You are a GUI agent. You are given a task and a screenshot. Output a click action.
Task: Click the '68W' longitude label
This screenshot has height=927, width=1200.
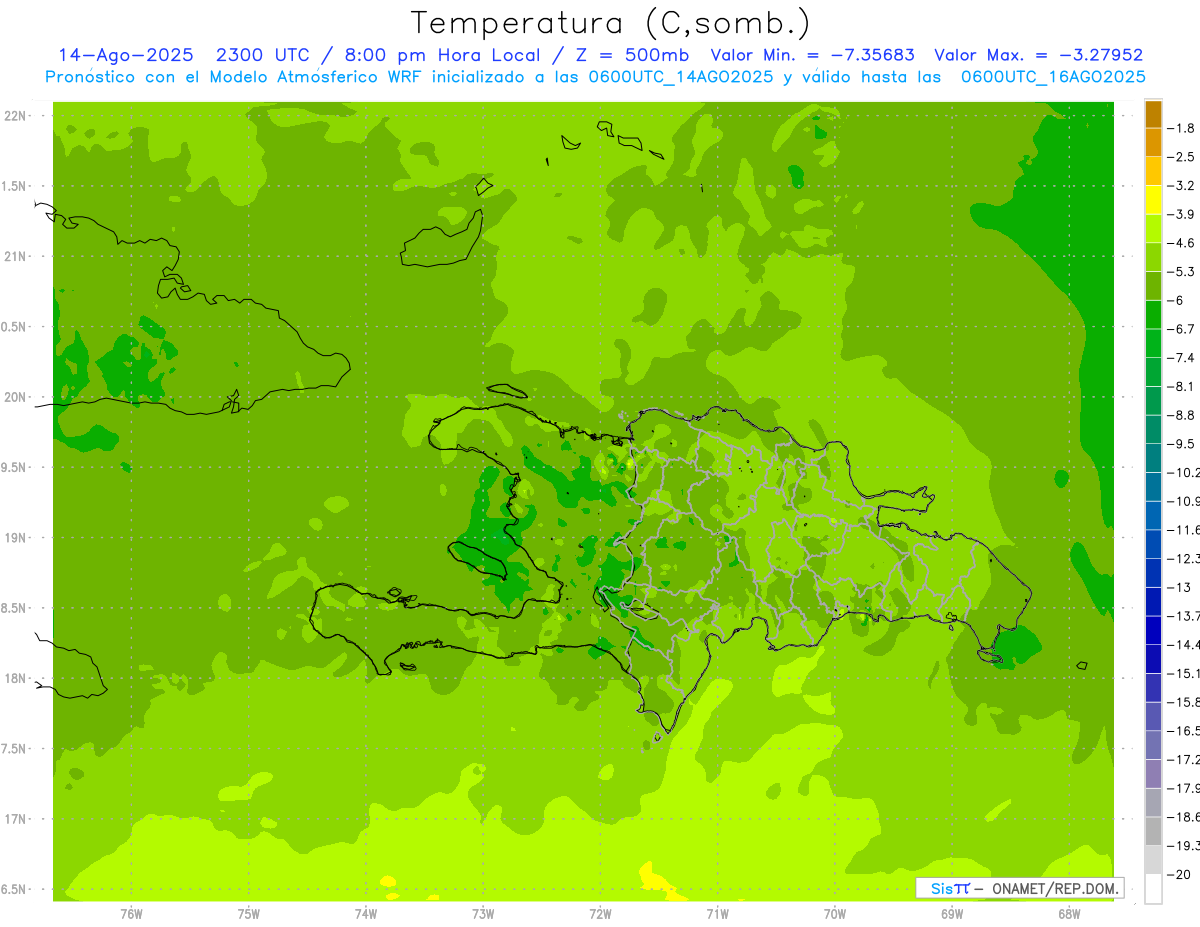pyautogui.click(x=1069, y=914)
